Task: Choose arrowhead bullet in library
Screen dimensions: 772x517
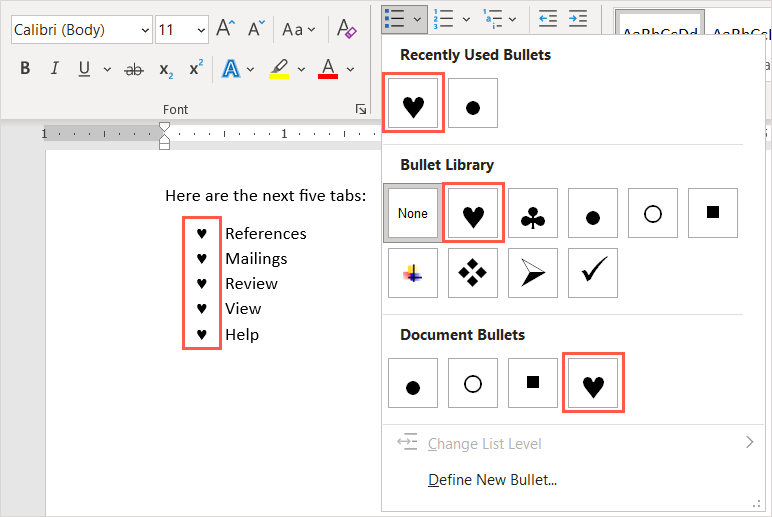Action: pyautogui.click(x=533, y=273)
